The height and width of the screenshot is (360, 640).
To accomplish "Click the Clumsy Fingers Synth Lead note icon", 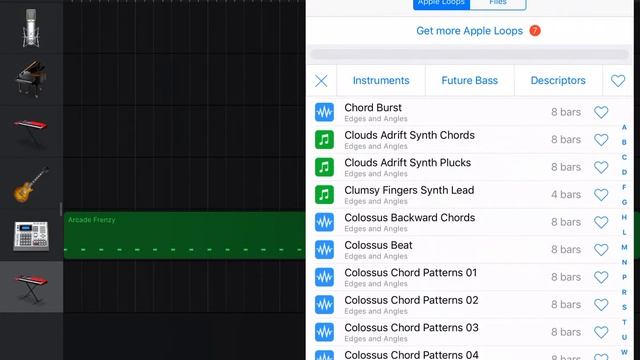I will coord(324,195).
